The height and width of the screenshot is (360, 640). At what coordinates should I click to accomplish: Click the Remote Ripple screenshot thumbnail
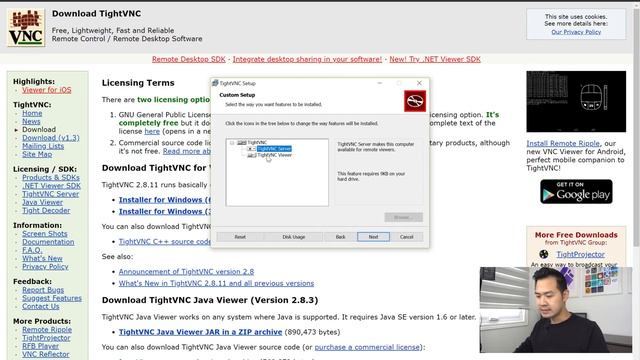click(576, 102)
